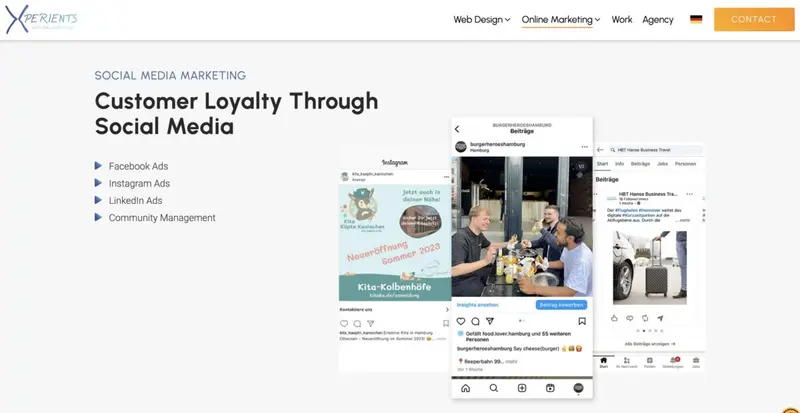Tap comment bubble icon on burger post

coord(475,321)
